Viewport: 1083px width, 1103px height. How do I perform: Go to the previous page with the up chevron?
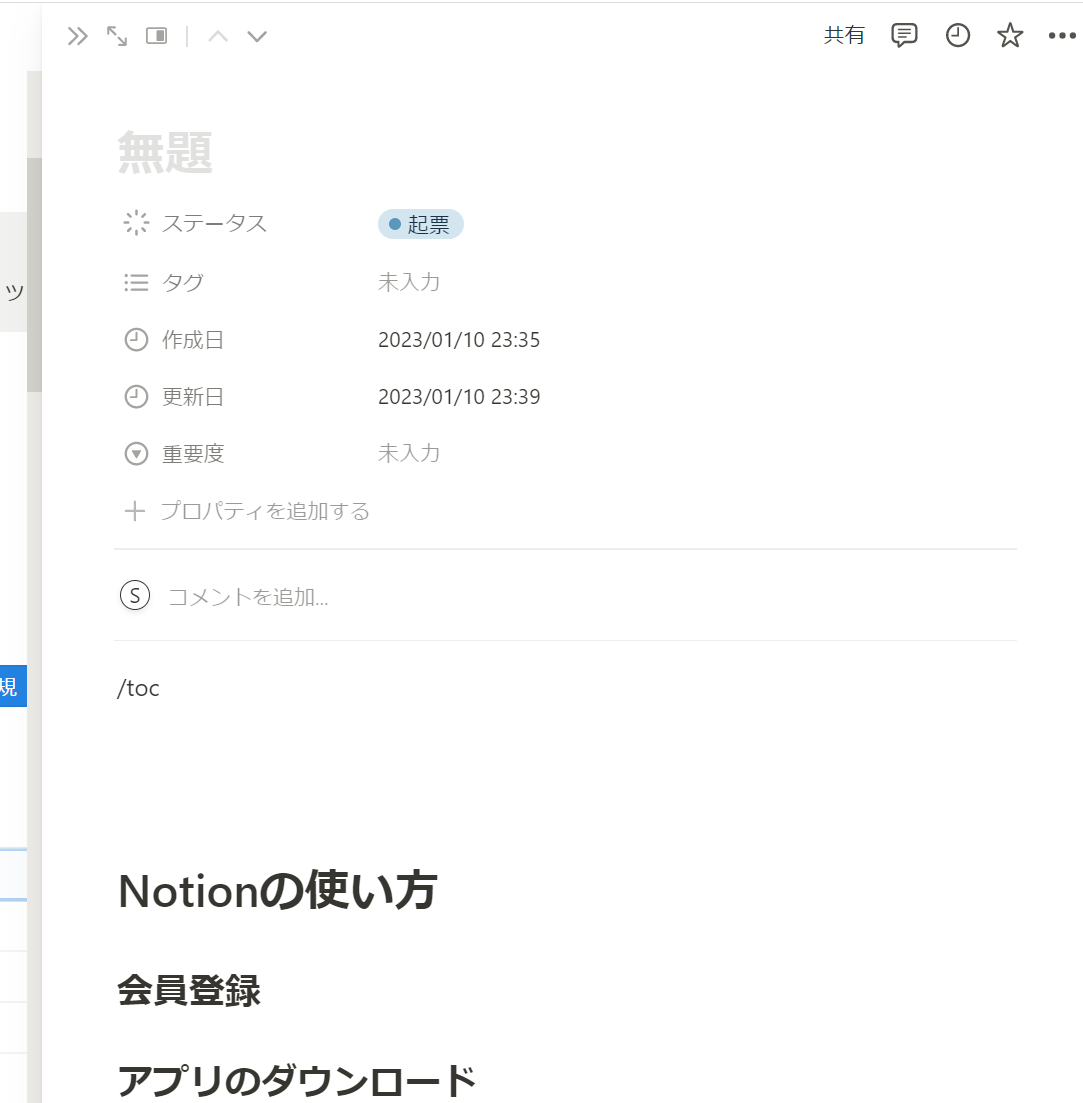pyautogui.click(x=218, y=36)
